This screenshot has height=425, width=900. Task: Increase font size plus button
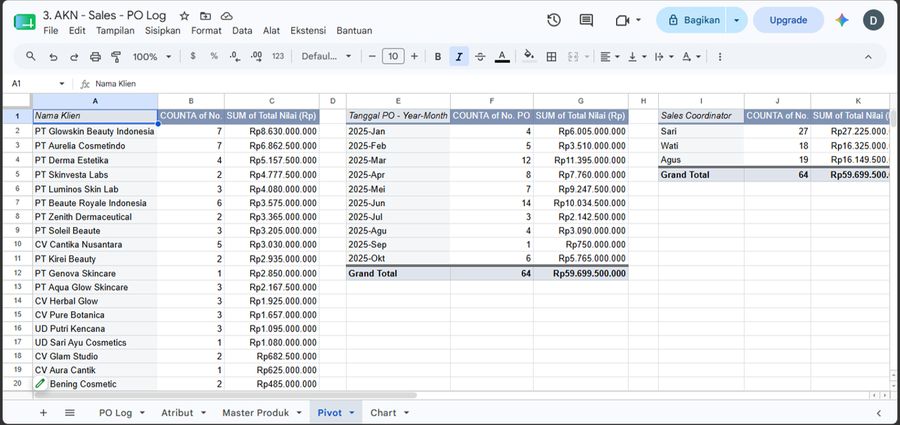point(414,56)
